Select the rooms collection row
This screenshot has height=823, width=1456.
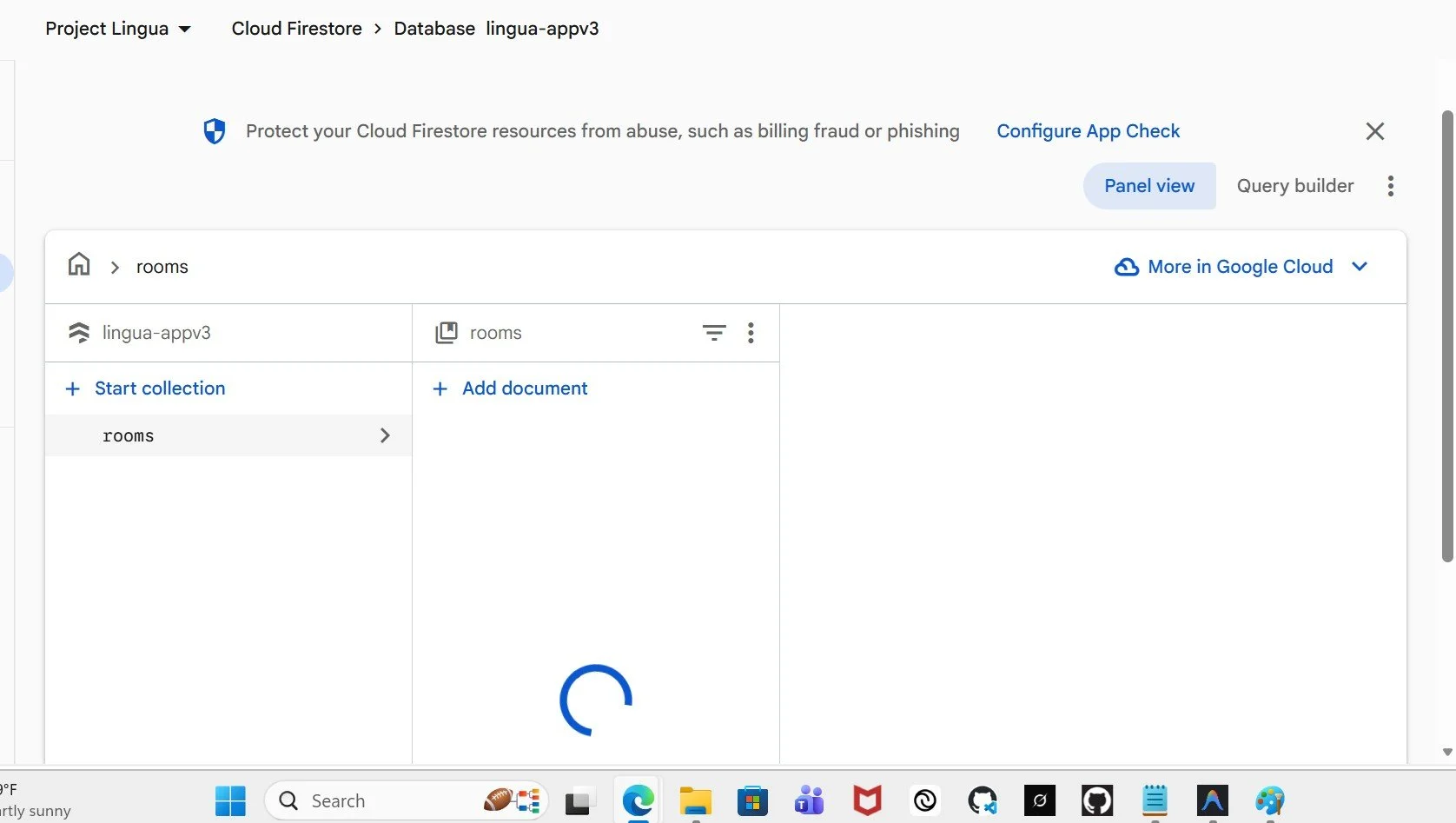[228, 435]
